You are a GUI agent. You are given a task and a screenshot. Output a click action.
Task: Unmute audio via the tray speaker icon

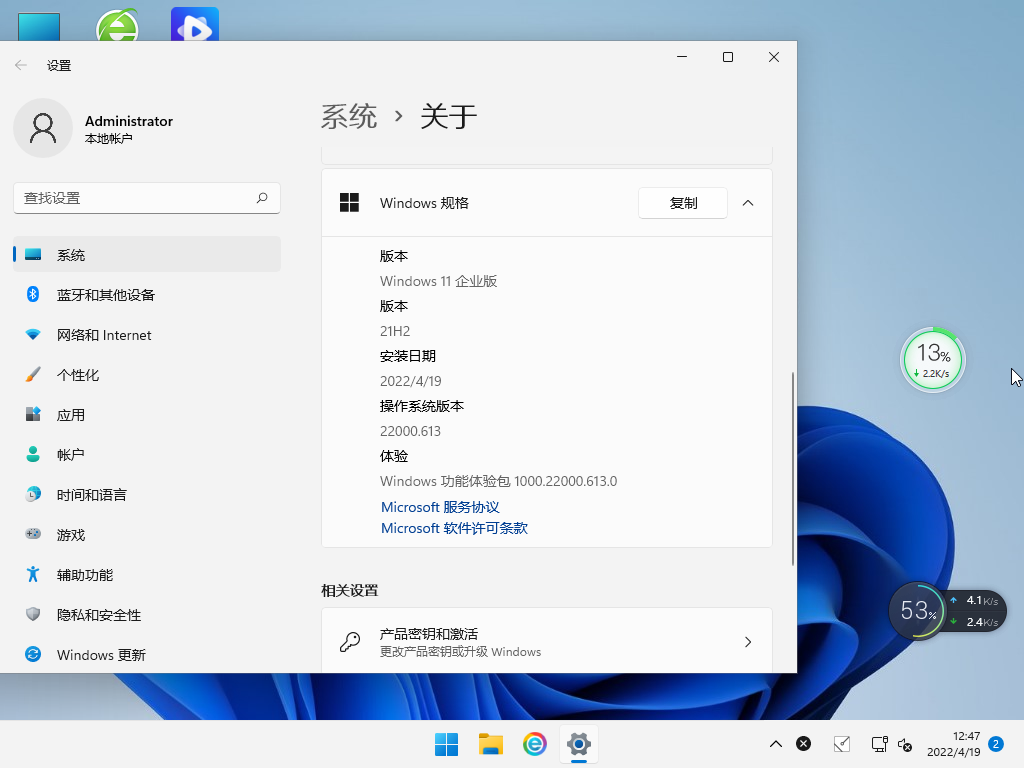(905, 744)
